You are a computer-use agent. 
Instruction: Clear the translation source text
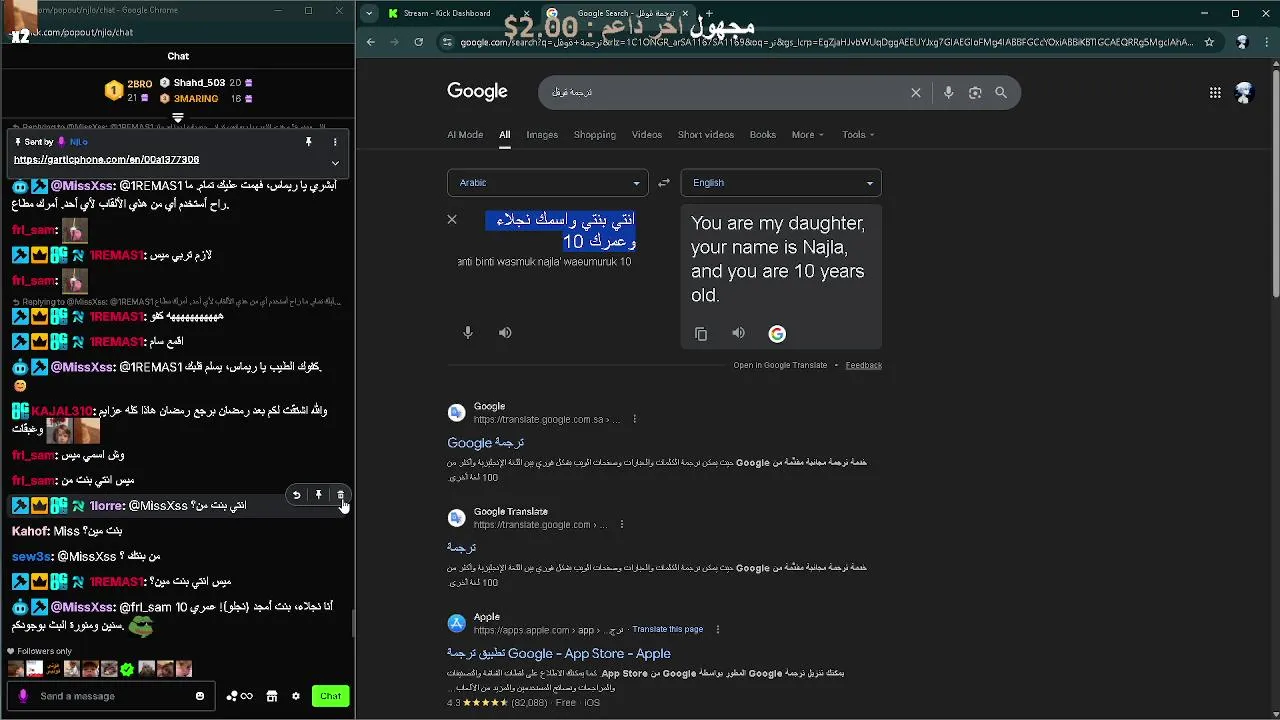pyautogui.click(x=452, y=219)
